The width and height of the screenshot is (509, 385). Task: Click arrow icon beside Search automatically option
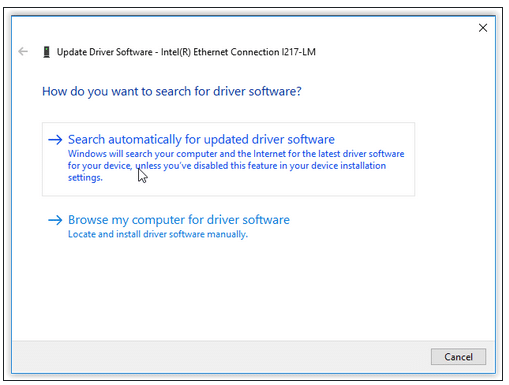[x=55, y=139]
